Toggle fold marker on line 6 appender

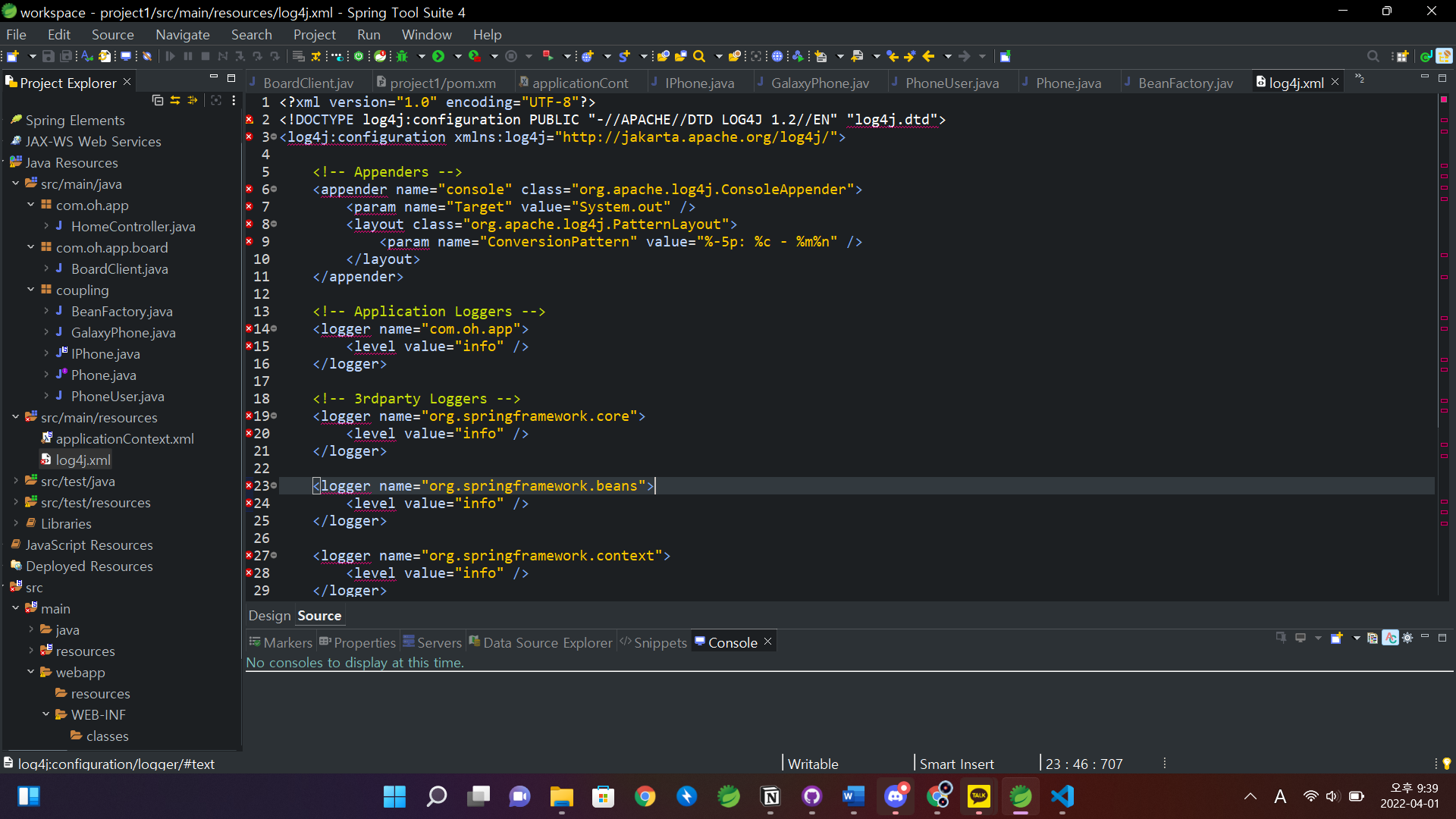point(274,190)
